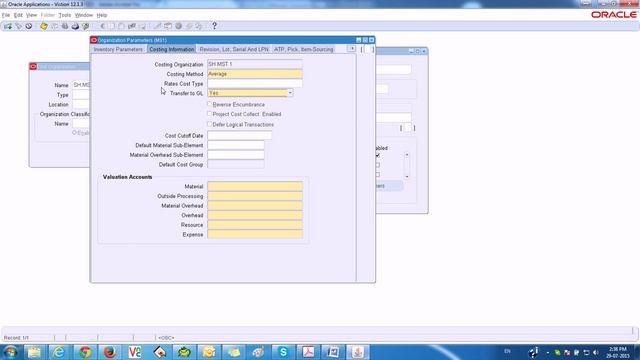The width and height of the screenshot is (640, 360).
Task: Click the Copy toolbar icon
Action: click(112, 26)
